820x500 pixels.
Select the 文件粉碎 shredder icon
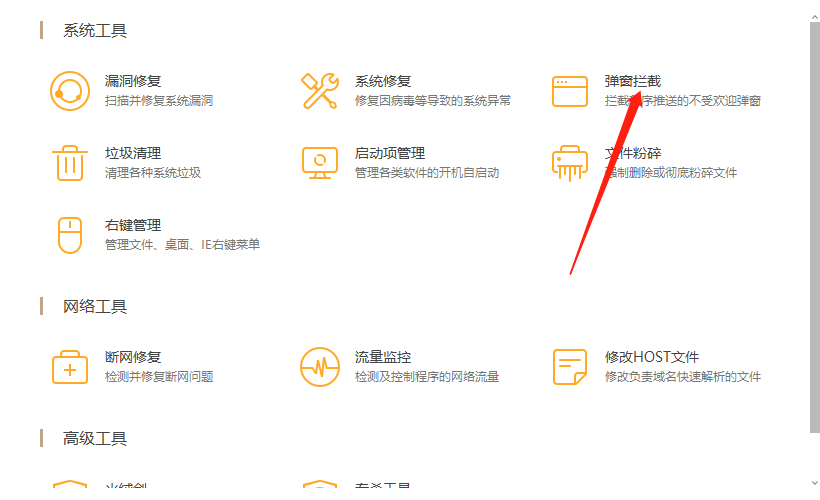(x=570, y=163)
